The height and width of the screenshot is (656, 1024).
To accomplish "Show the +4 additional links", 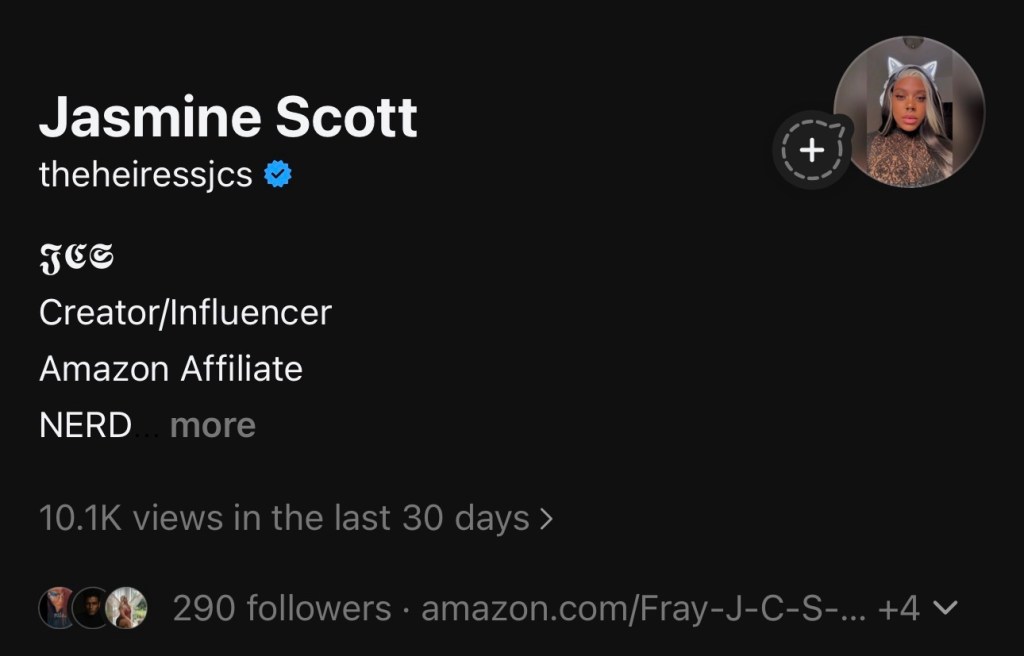I will 898,607.
